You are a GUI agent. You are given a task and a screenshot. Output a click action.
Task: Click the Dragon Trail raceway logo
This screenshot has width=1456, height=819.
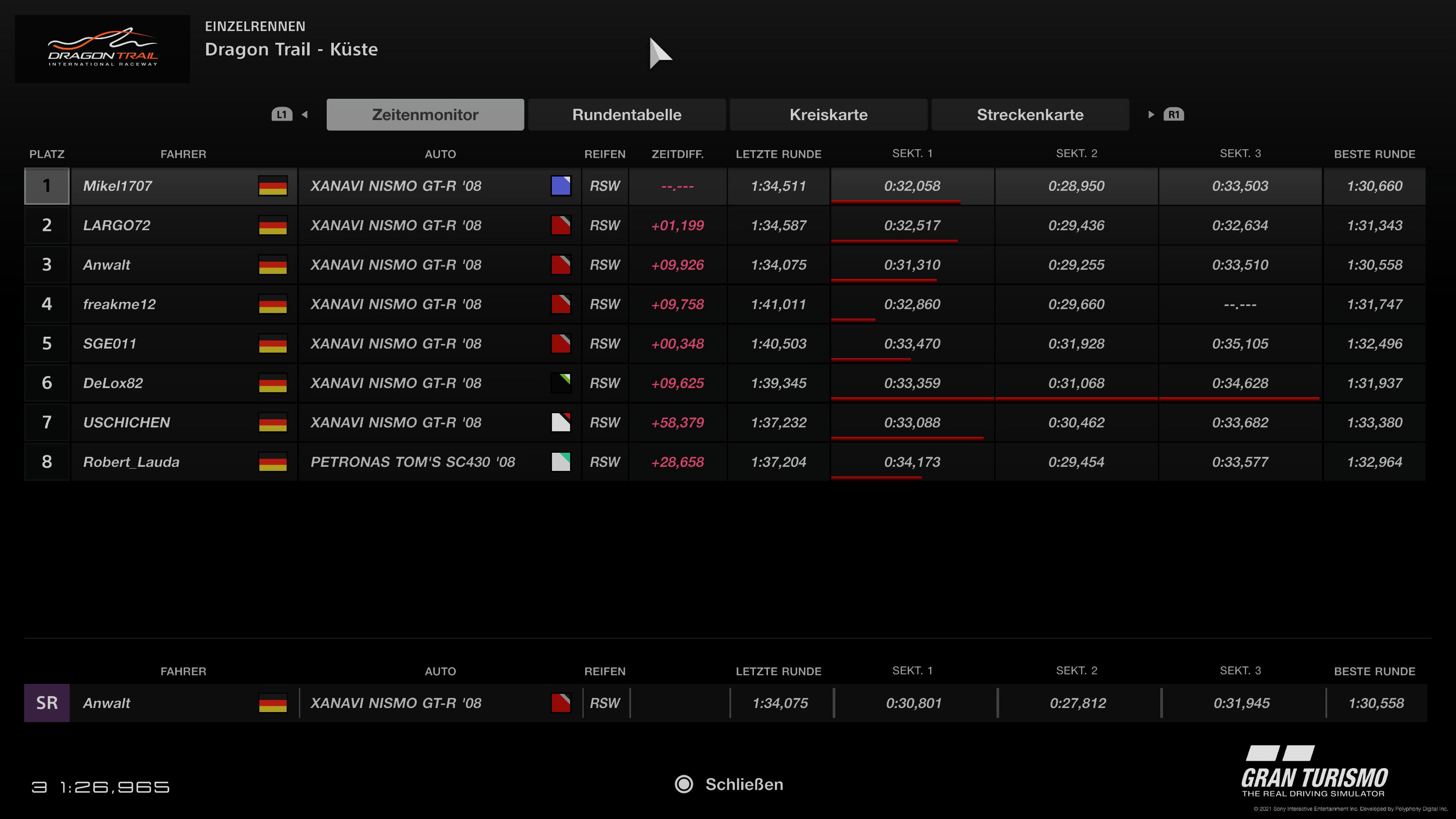[x=102, y=49]
